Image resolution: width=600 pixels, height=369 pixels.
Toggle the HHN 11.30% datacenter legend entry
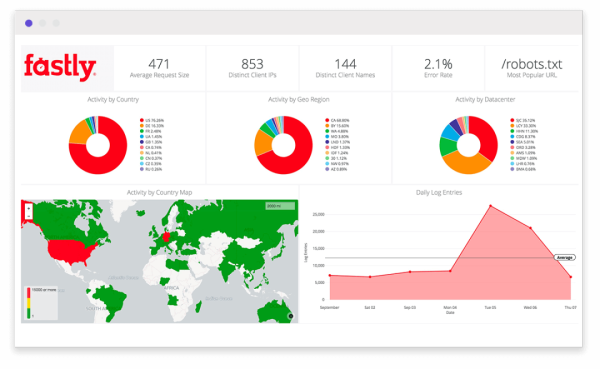tap(524, 131)
